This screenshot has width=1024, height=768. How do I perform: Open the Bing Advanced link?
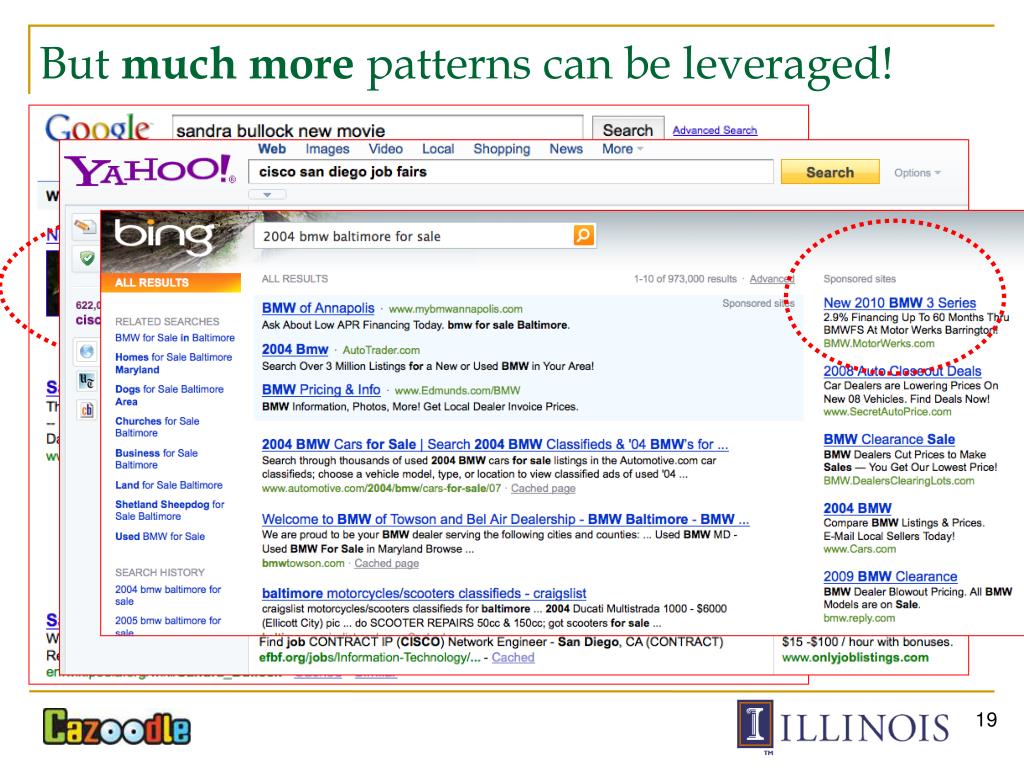point(771,279)
